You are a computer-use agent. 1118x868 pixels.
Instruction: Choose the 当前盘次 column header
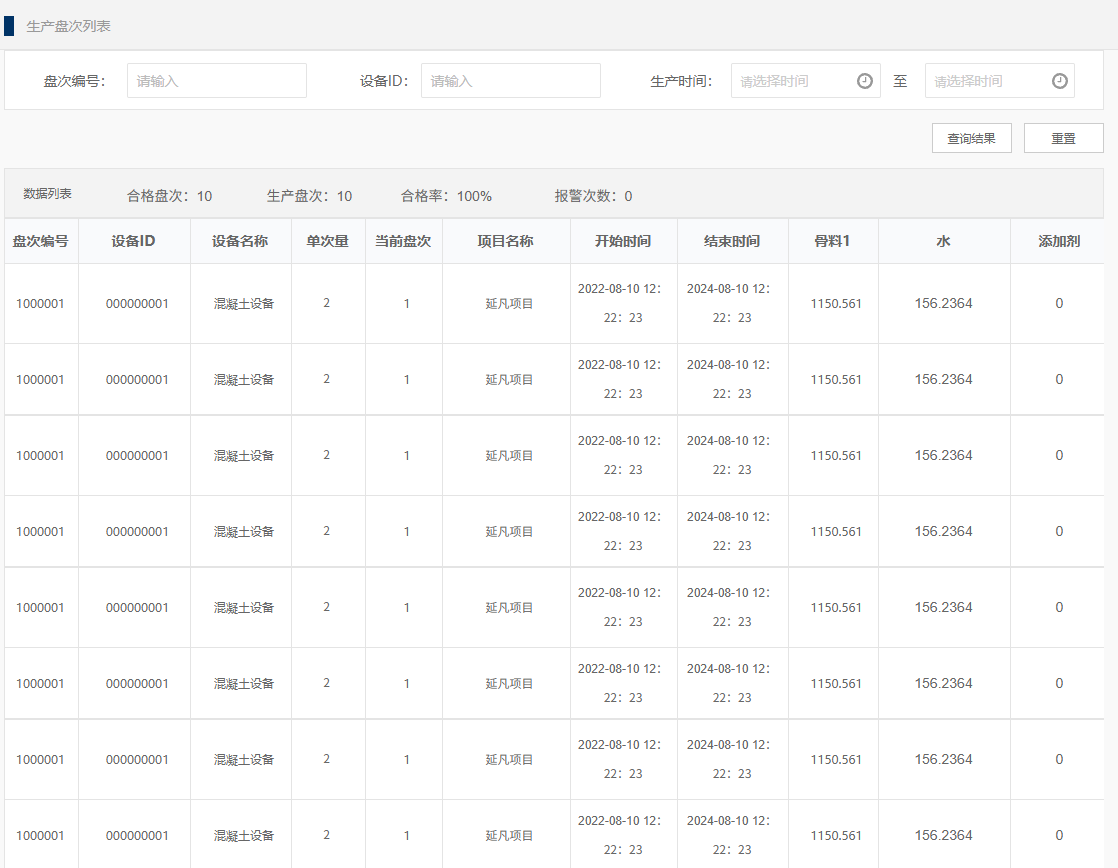(x=403, y=241)
